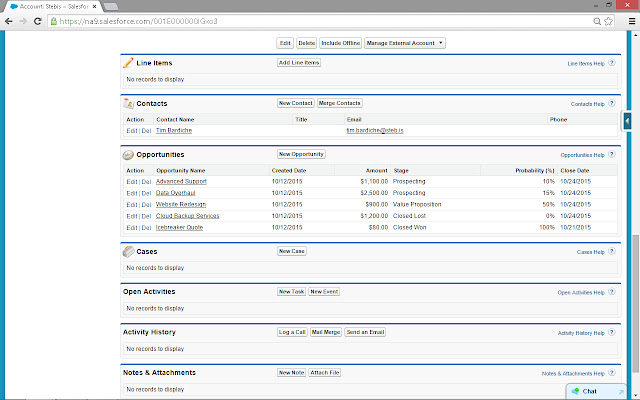Screen dimensions: 640x400
Task: Click the Merge Contacts button
Action: click(x=340, y=103)
